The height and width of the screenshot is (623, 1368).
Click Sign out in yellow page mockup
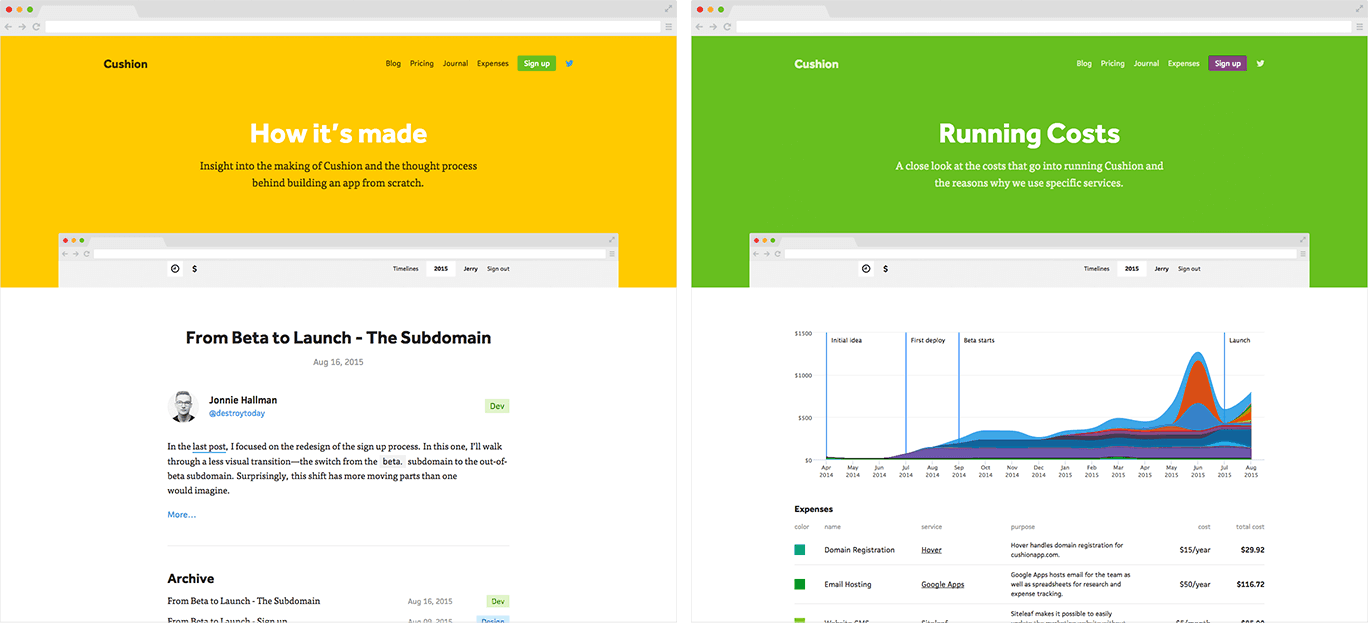[498, 269]
